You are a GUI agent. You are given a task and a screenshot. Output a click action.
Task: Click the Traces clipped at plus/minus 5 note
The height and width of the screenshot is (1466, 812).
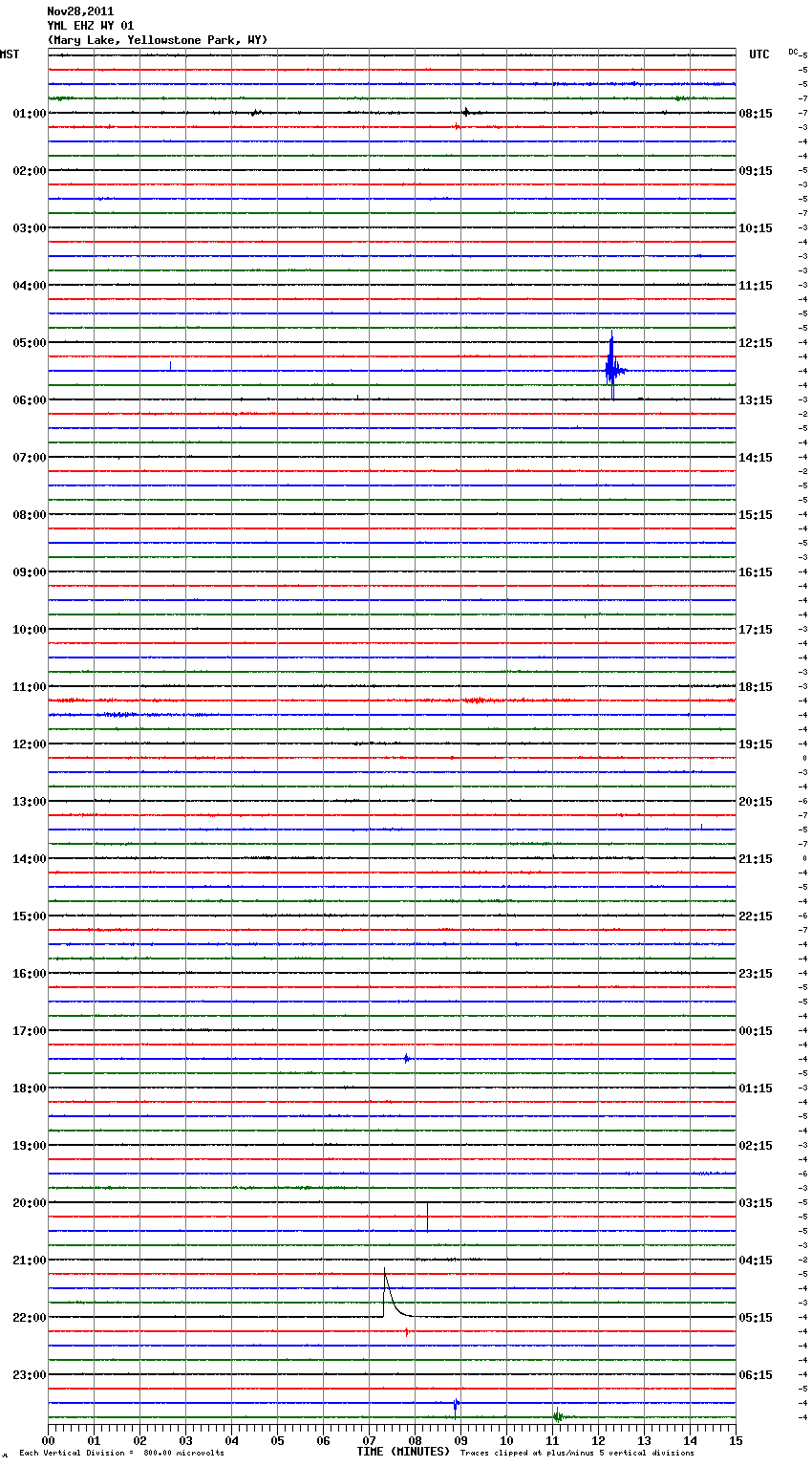577,1454
